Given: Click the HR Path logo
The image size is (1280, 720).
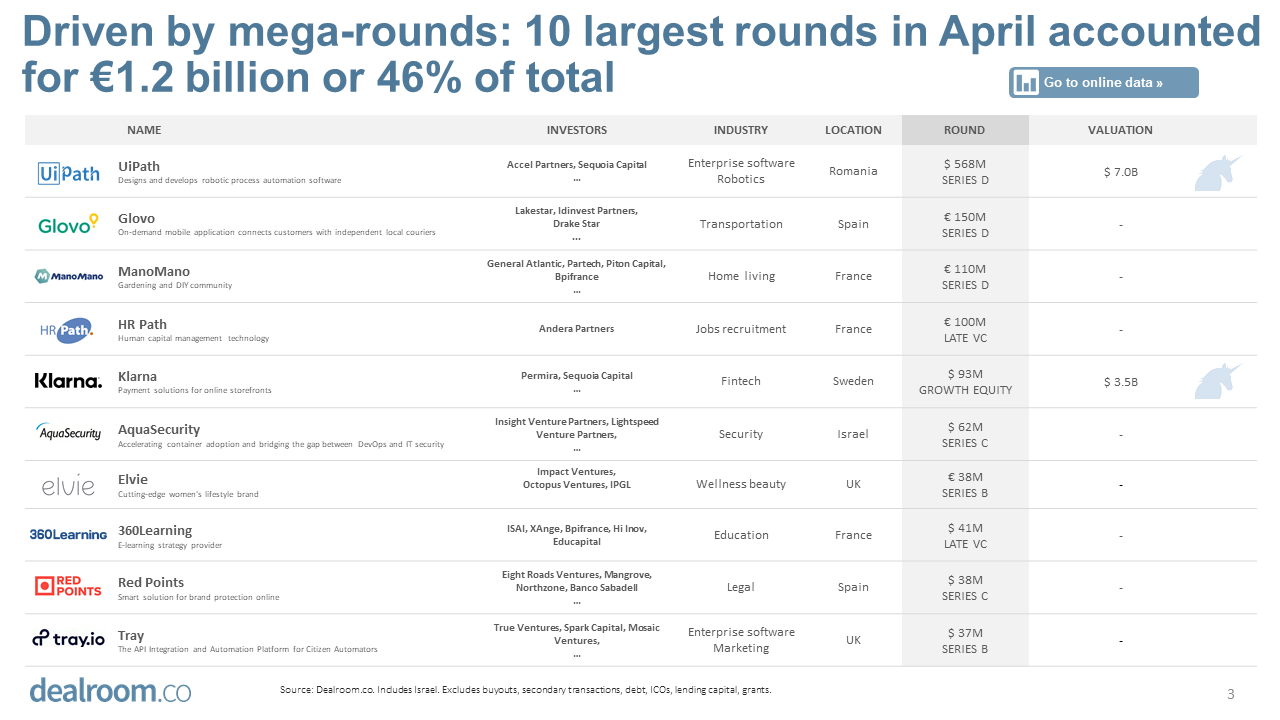Looking at the screenshot, I should [68, 329].
